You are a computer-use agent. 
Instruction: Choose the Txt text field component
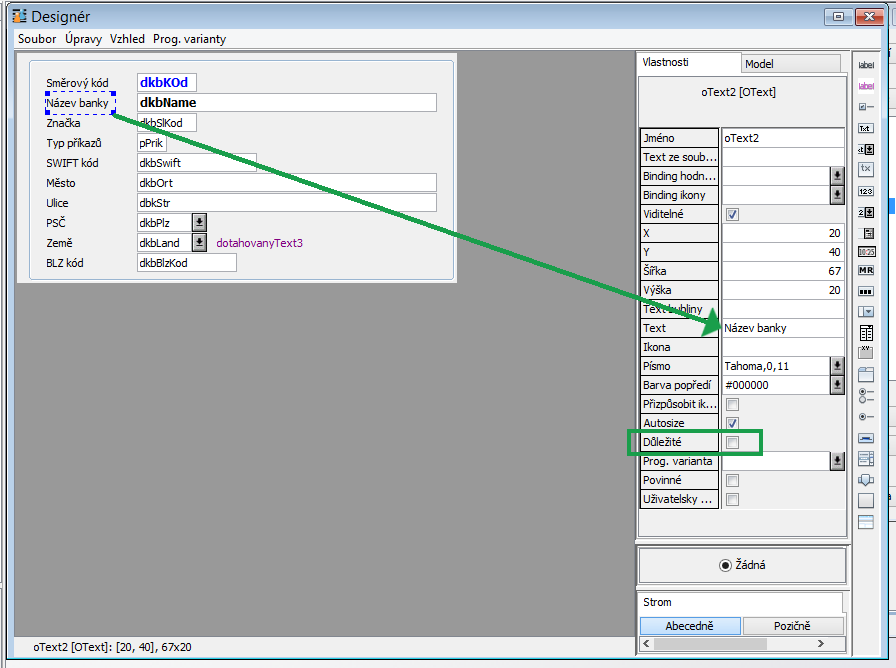(866, 128)
